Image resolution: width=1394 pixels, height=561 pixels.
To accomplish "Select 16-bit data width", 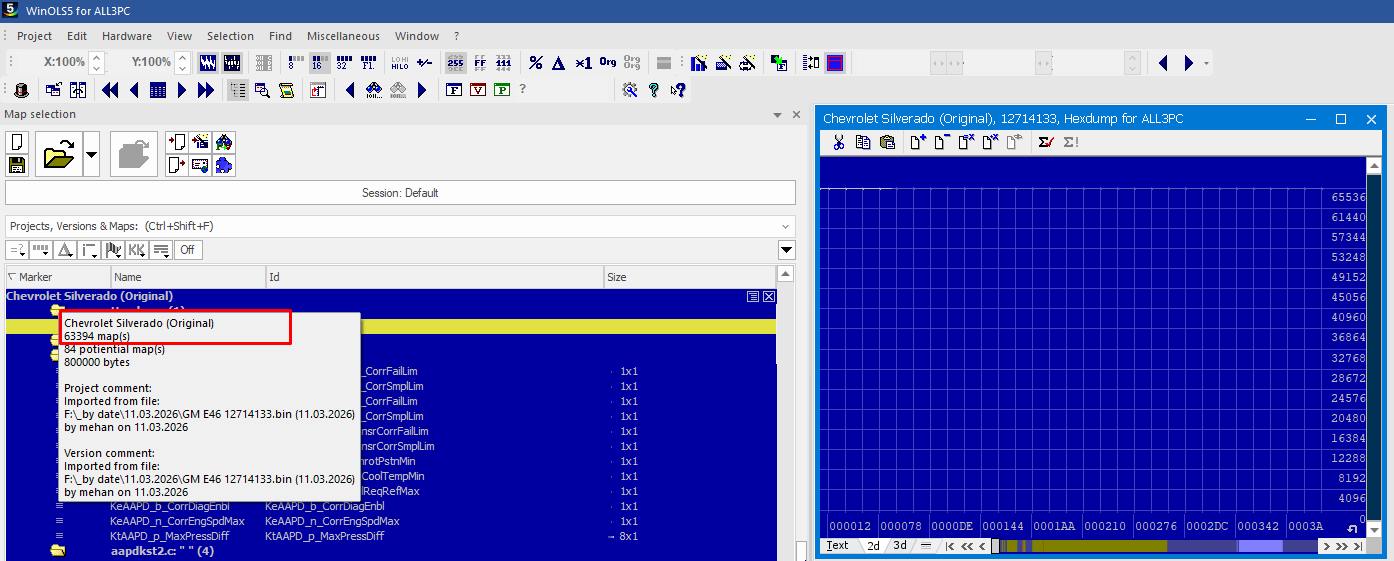I will 319,62.
